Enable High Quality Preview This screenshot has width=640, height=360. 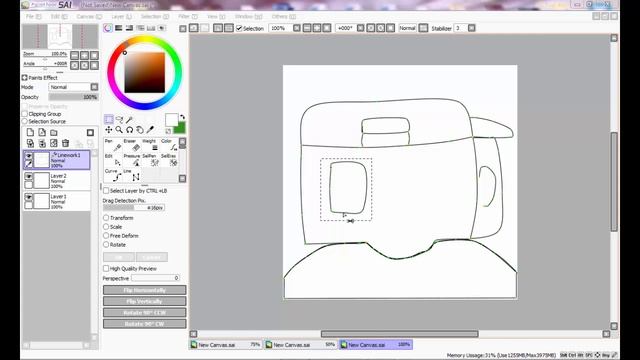click(x=106, y=268)
